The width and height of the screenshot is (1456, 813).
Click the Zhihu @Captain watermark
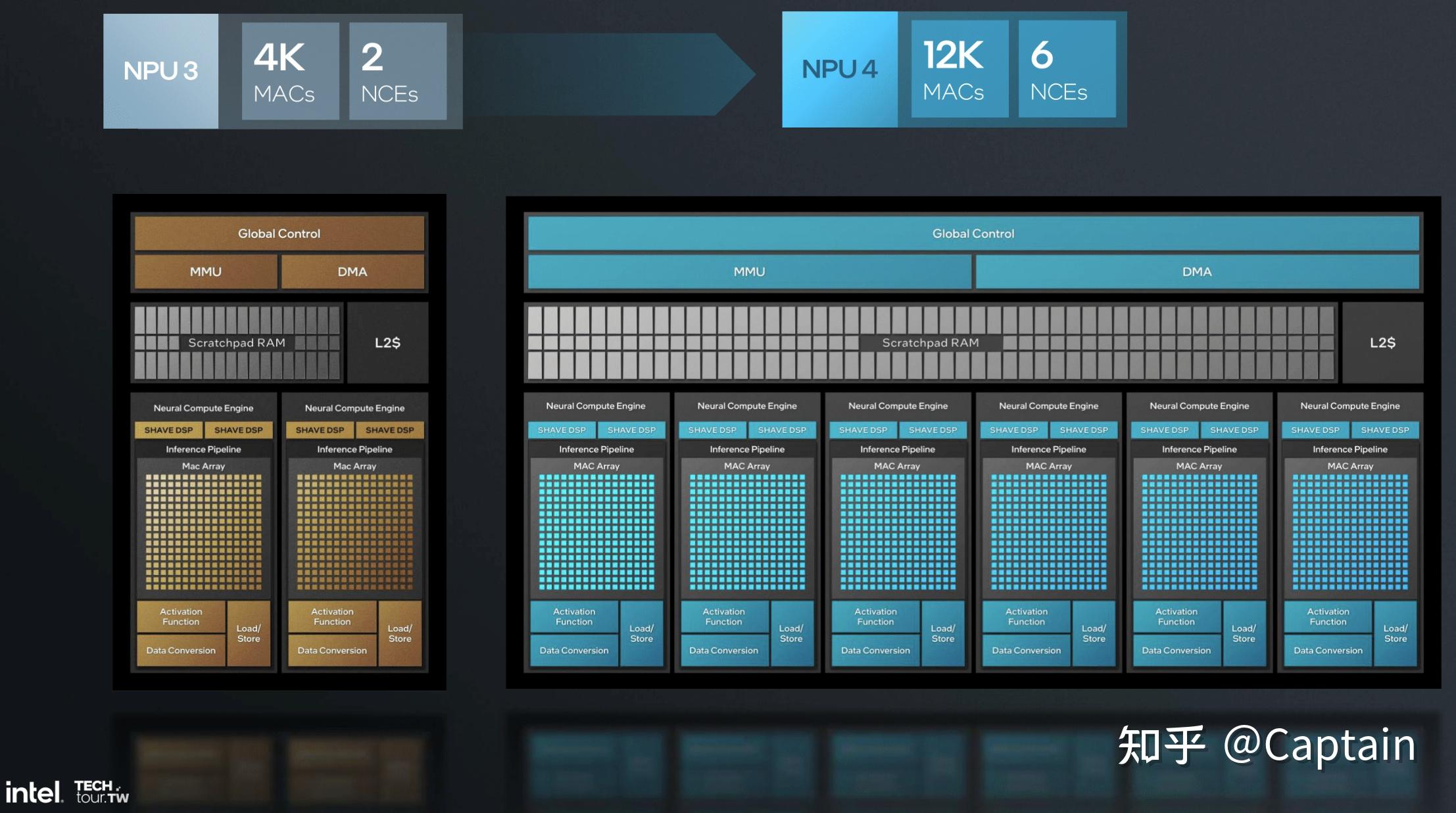pos(1266,745)
